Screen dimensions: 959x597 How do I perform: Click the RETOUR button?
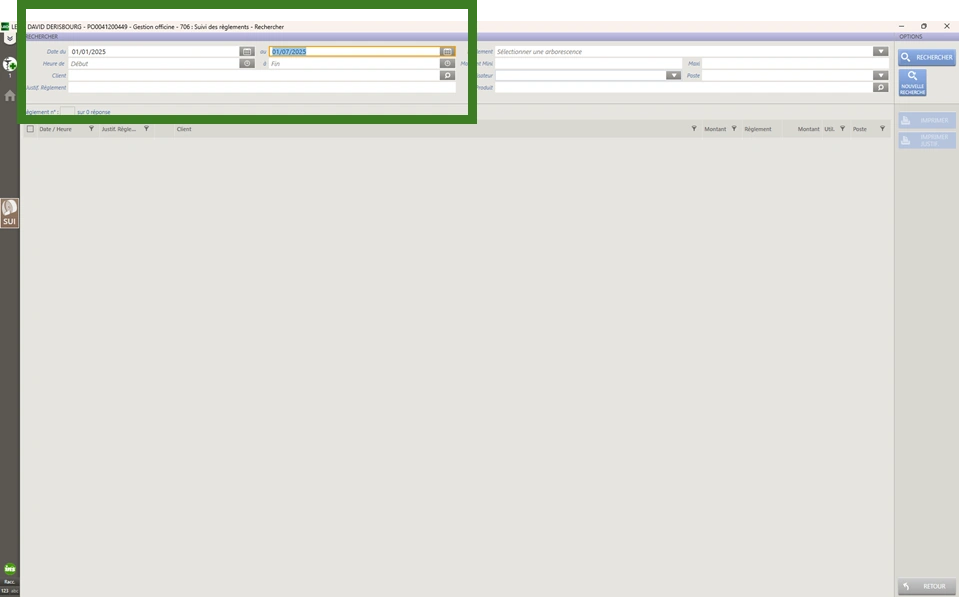(x=926, y=587)
